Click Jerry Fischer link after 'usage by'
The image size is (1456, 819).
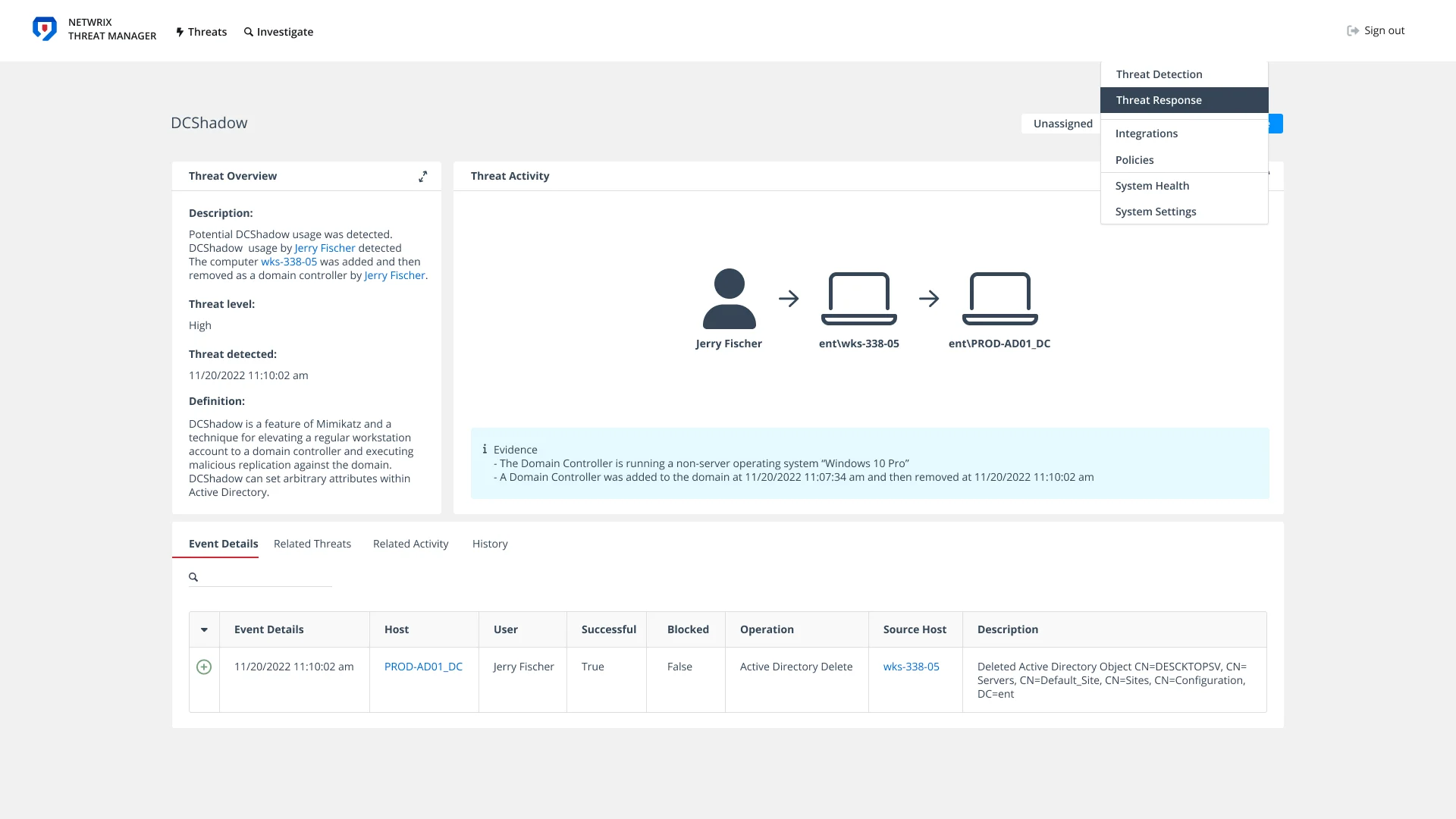(x=325, y=248)
